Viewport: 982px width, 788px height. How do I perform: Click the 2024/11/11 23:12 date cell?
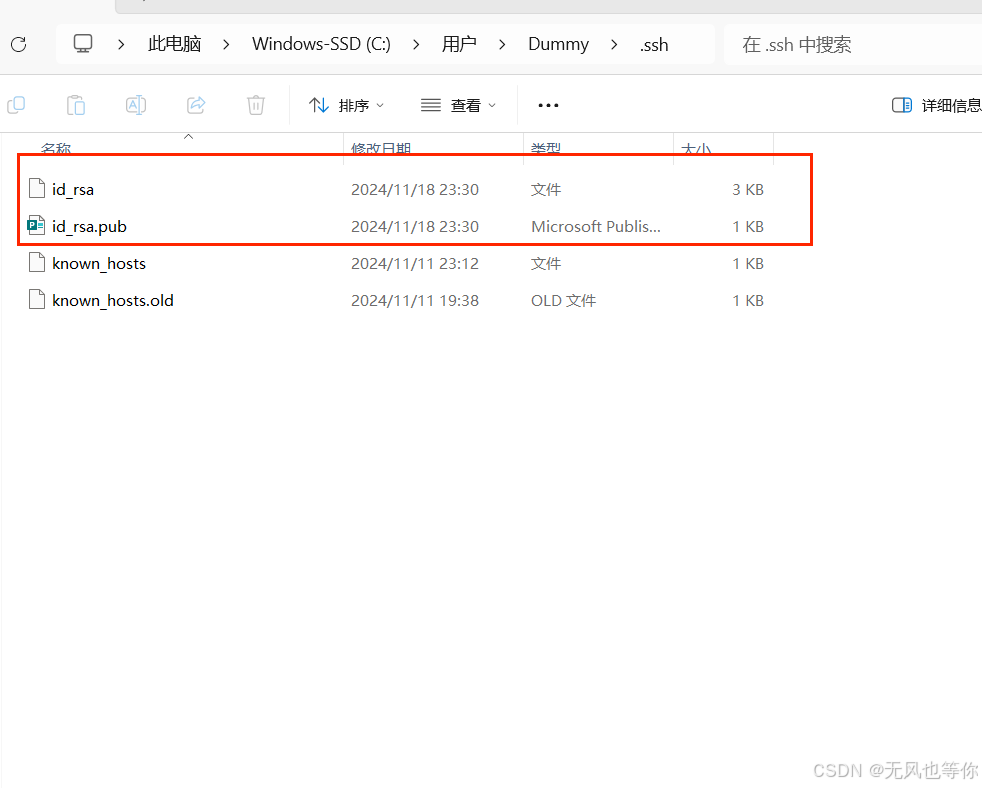[415, 264]
